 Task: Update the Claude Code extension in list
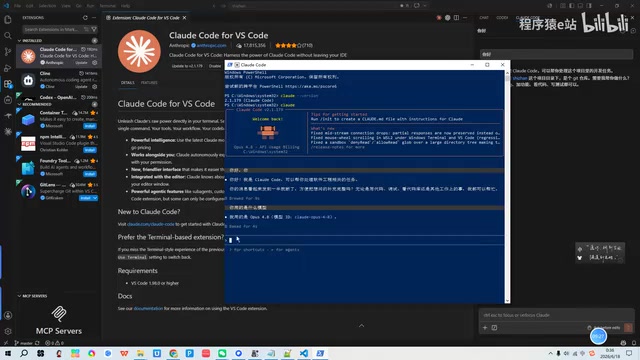pyautogui.click(x=81, y=63)
